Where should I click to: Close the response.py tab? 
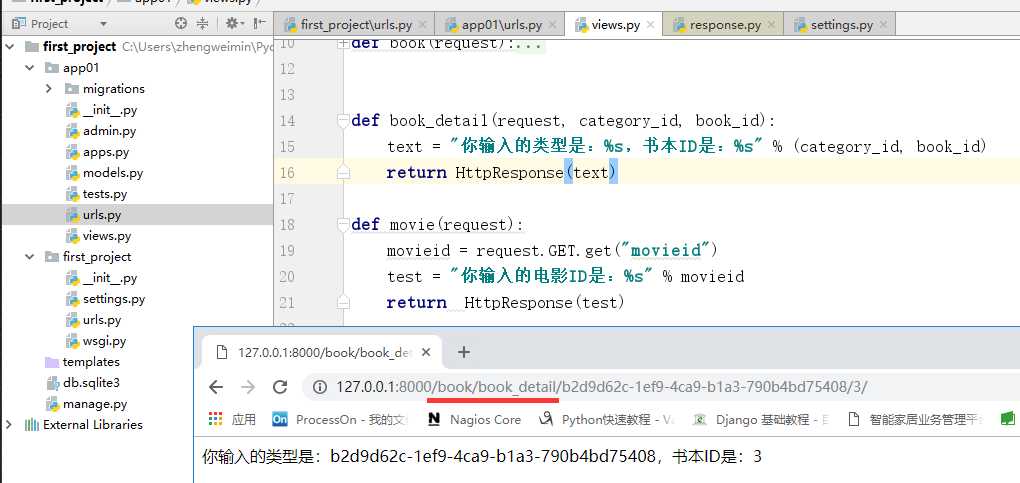point(772,25)
